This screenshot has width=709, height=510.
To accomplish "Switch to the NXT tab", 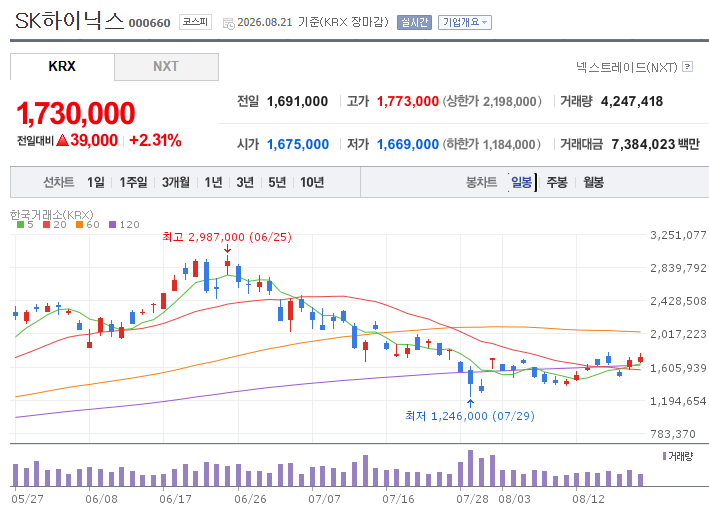I will coord(166,66).
